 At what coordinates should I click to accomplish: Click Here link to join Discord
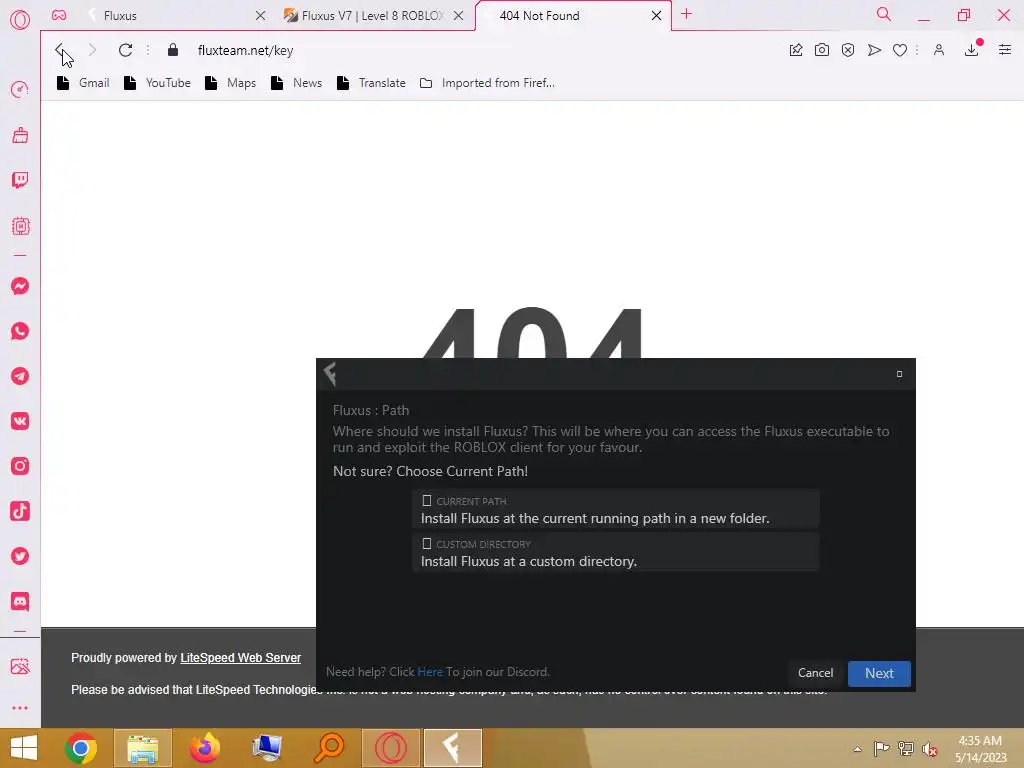pos(430,672)
